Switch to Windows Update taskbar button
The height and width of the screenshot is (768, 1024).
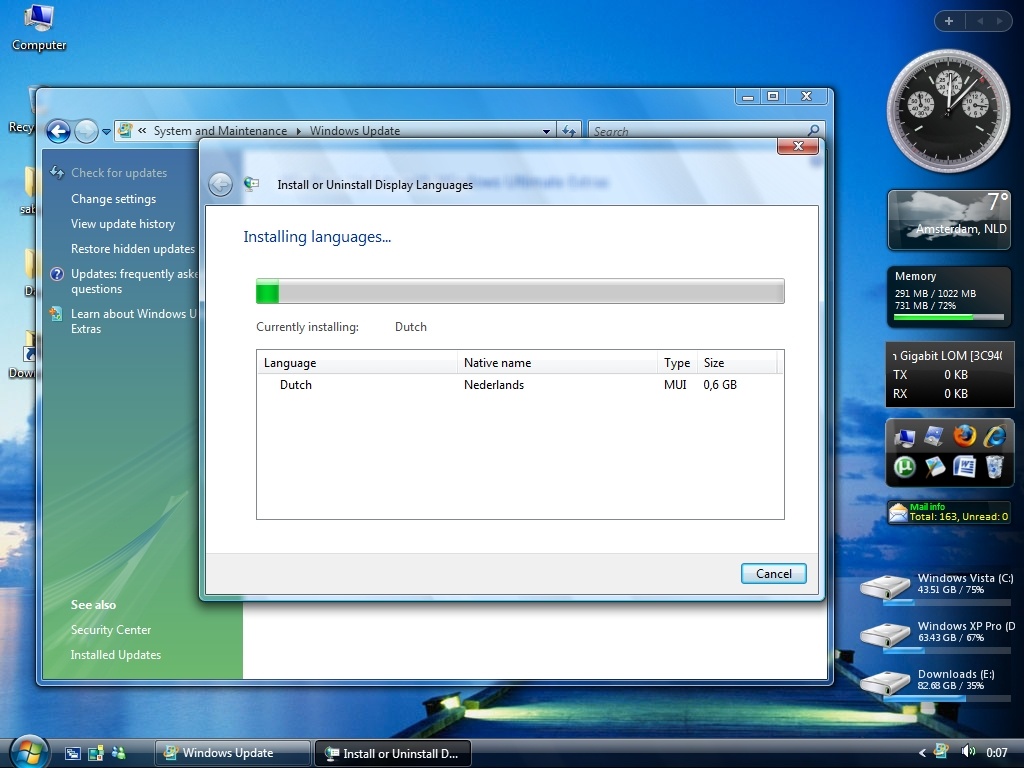pos(232,753)
